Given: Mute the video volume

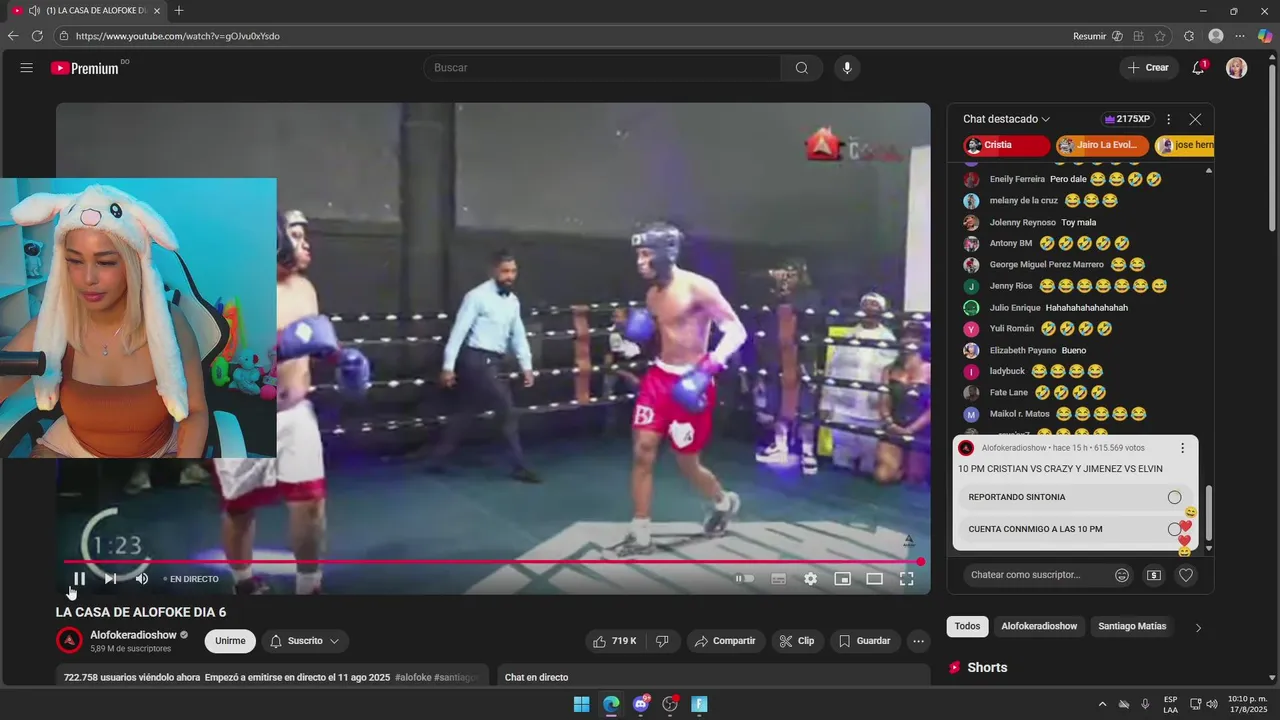Looking at the screenshot, I should coord(142,579).
